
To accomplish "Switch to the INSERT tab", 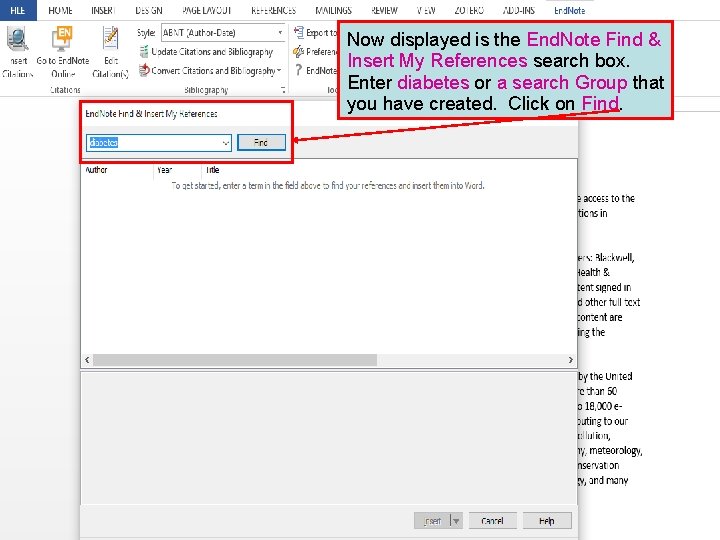I will 103,10.
